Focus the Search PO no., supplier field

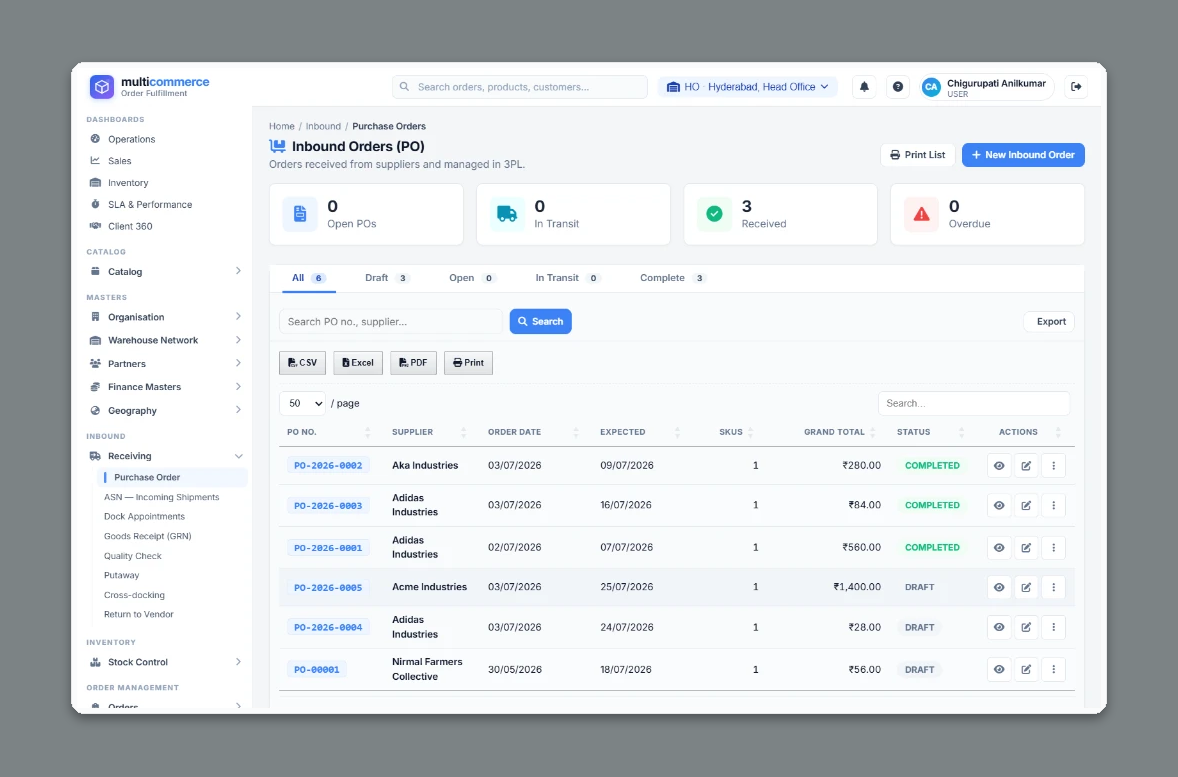(391, 322)
